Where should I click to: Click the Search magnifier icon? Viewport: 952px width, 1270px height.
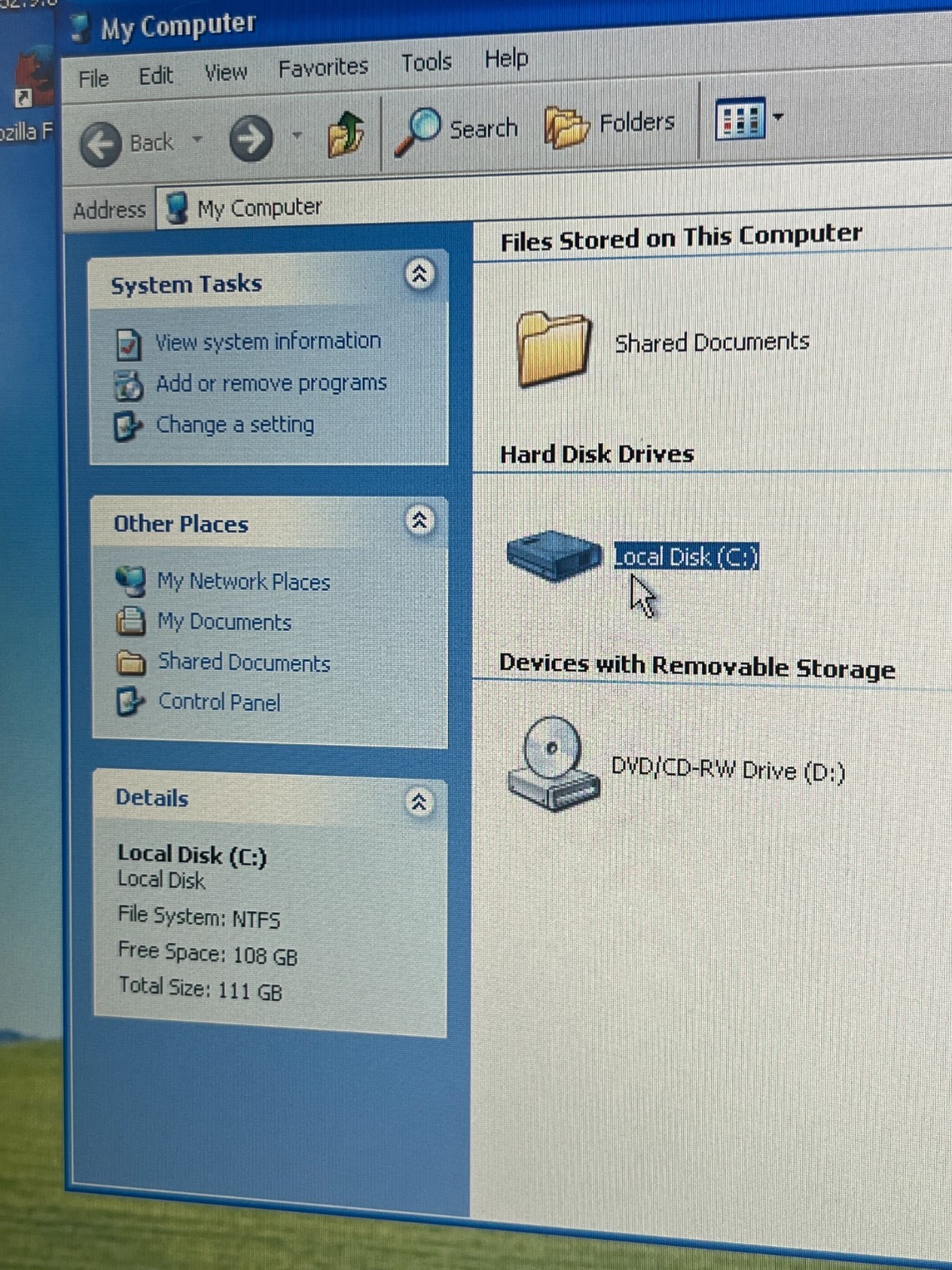(x=418, y=131)
